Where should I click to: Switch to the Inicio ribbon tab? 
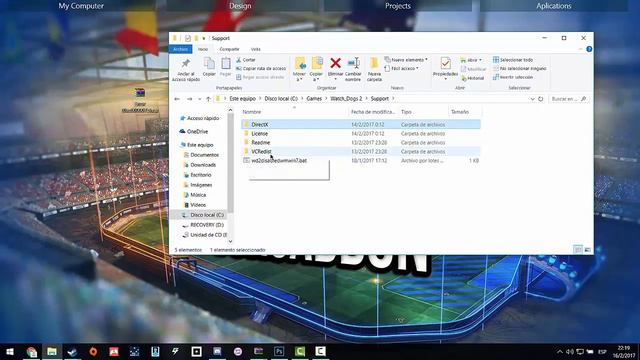click(203, 49)
